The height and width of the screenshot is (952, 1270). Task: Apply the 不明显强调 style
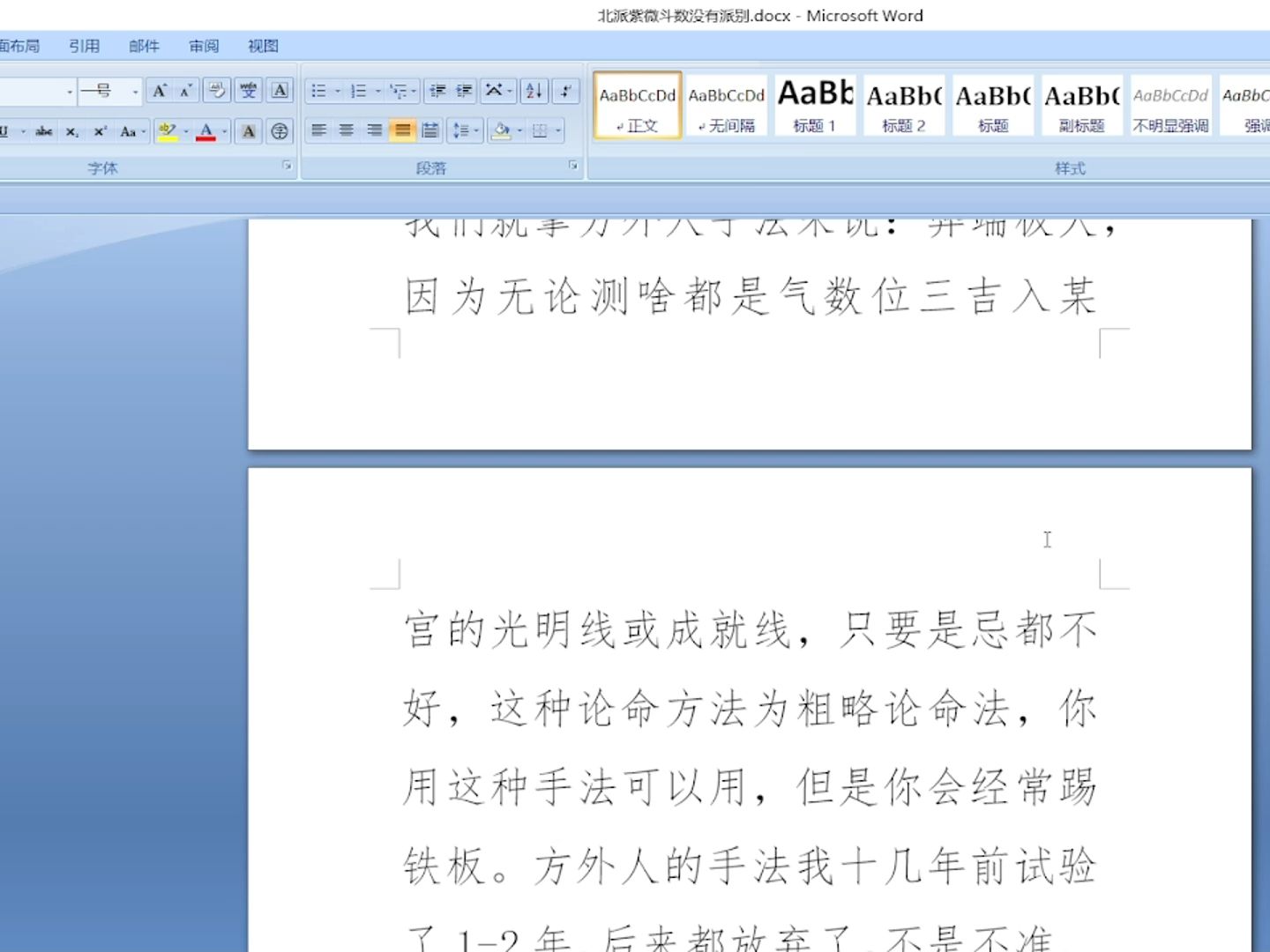tap(1170, 106)
